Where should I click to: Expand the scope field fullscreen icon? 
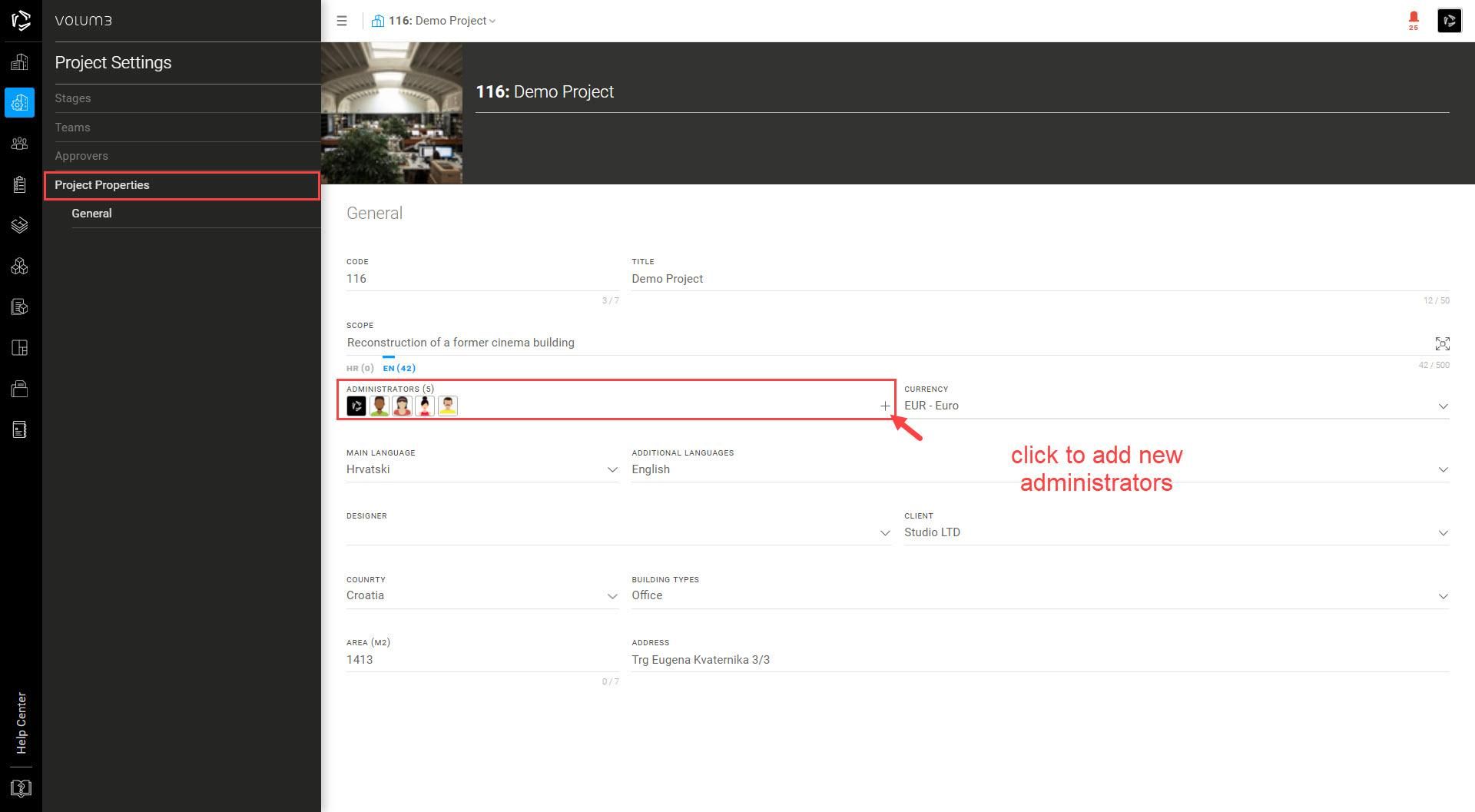click(1442, 343)
